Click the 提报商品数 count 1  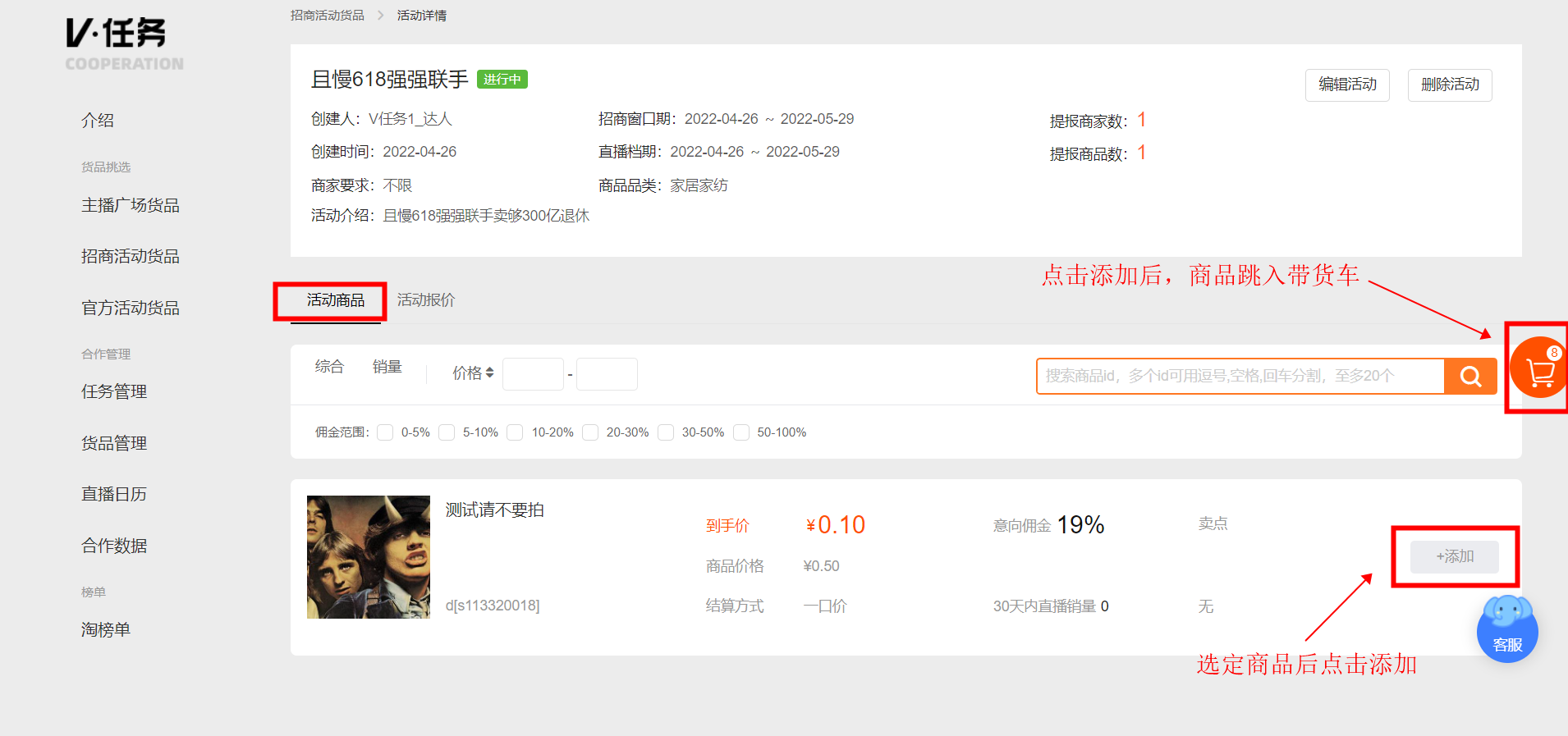click(1141, 153)
